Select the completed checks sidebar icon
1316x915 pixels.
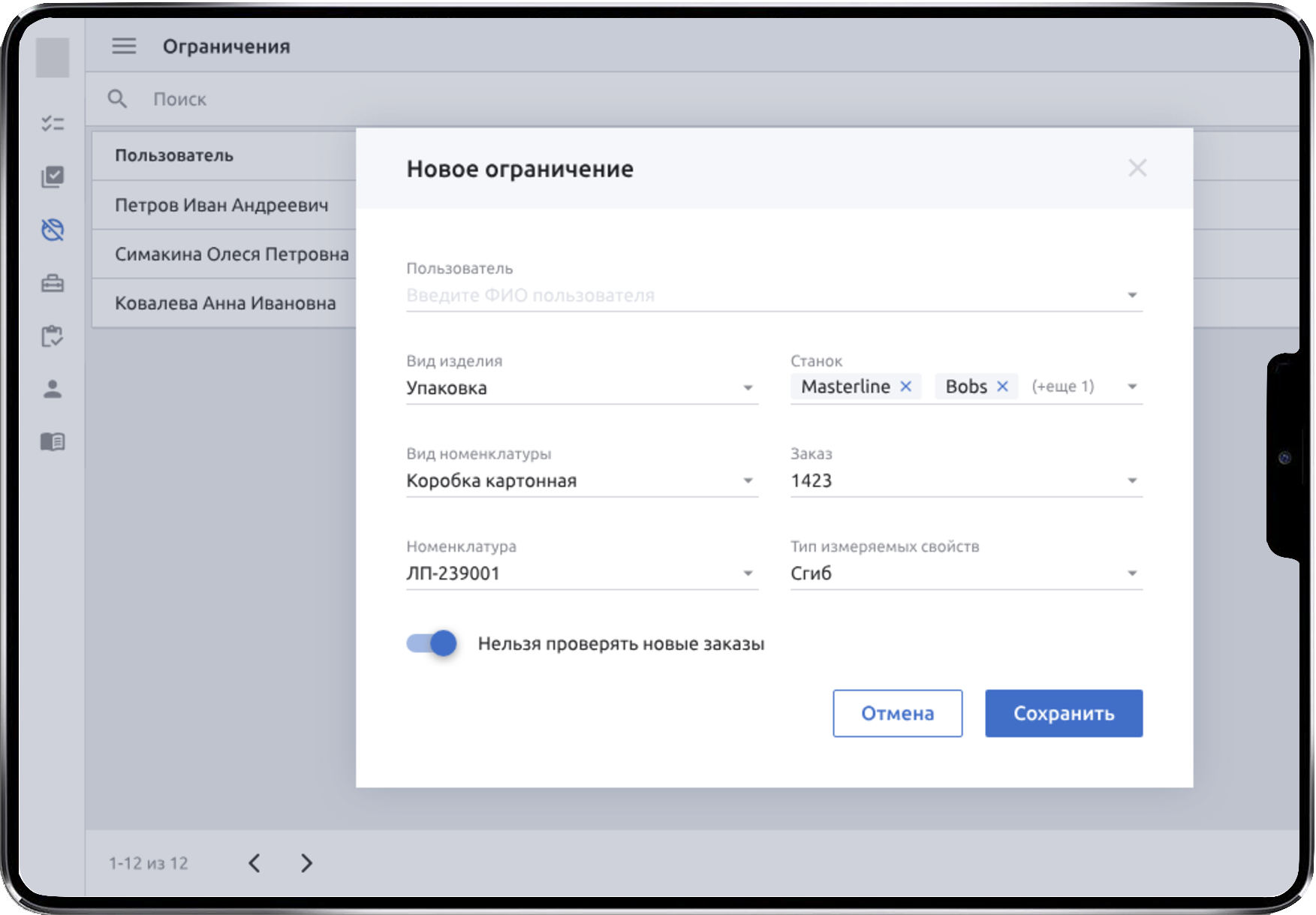pos(53,177)
